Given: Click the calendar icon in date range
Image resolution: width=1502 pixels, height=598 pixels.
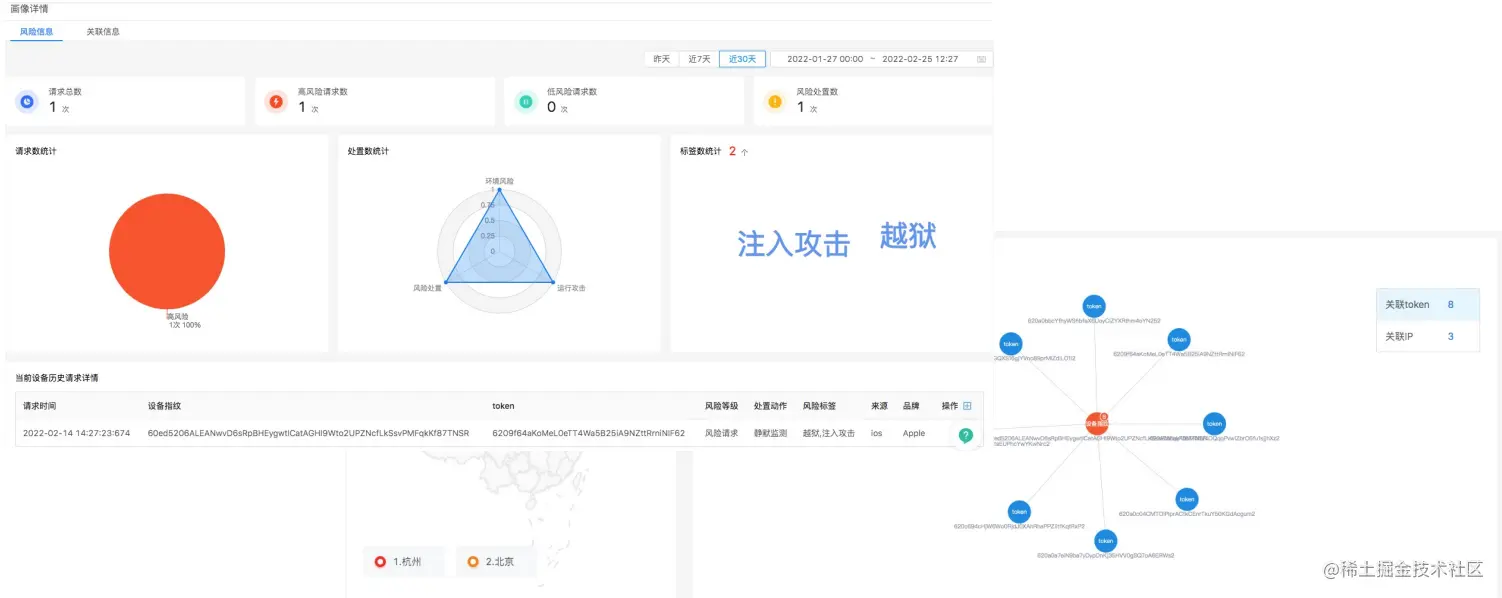Looking at the screenshot, I should pos(981,59).
